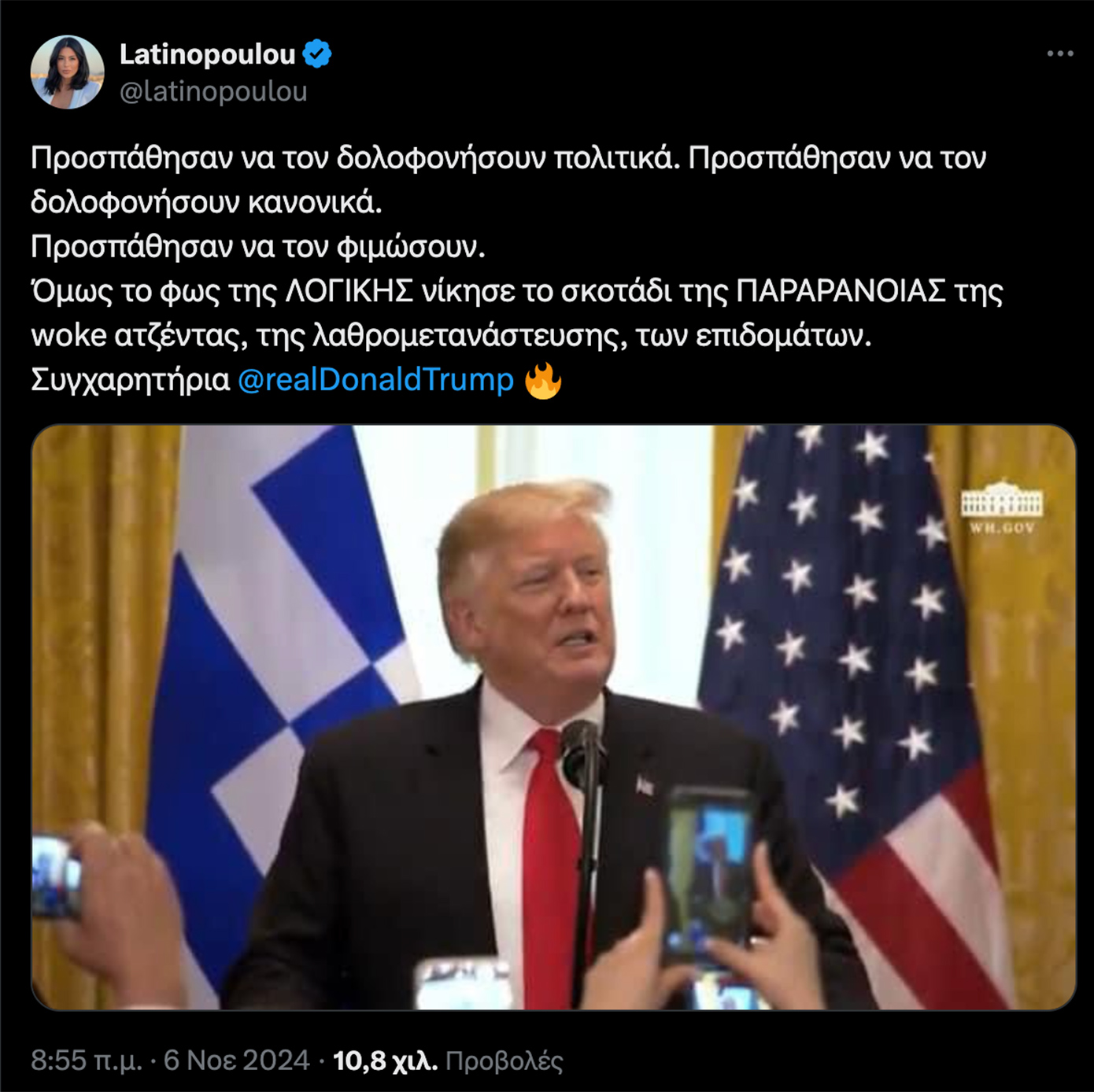Click the date 6 Νοε 2024

click(236, 1061)
